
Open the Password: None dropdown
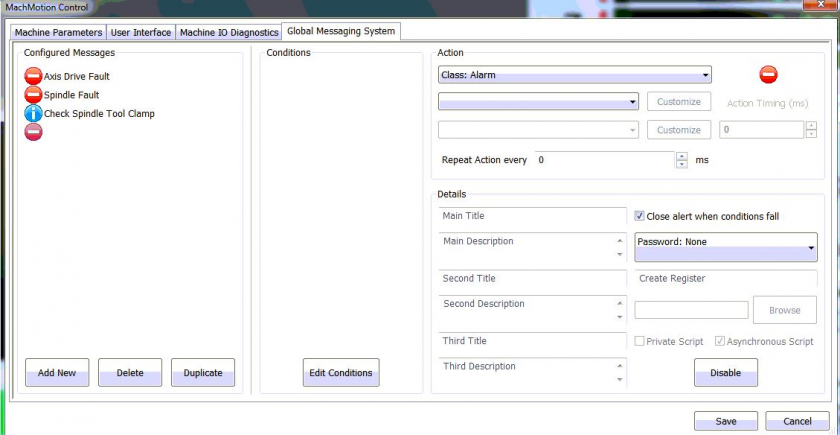coord(726,247)
